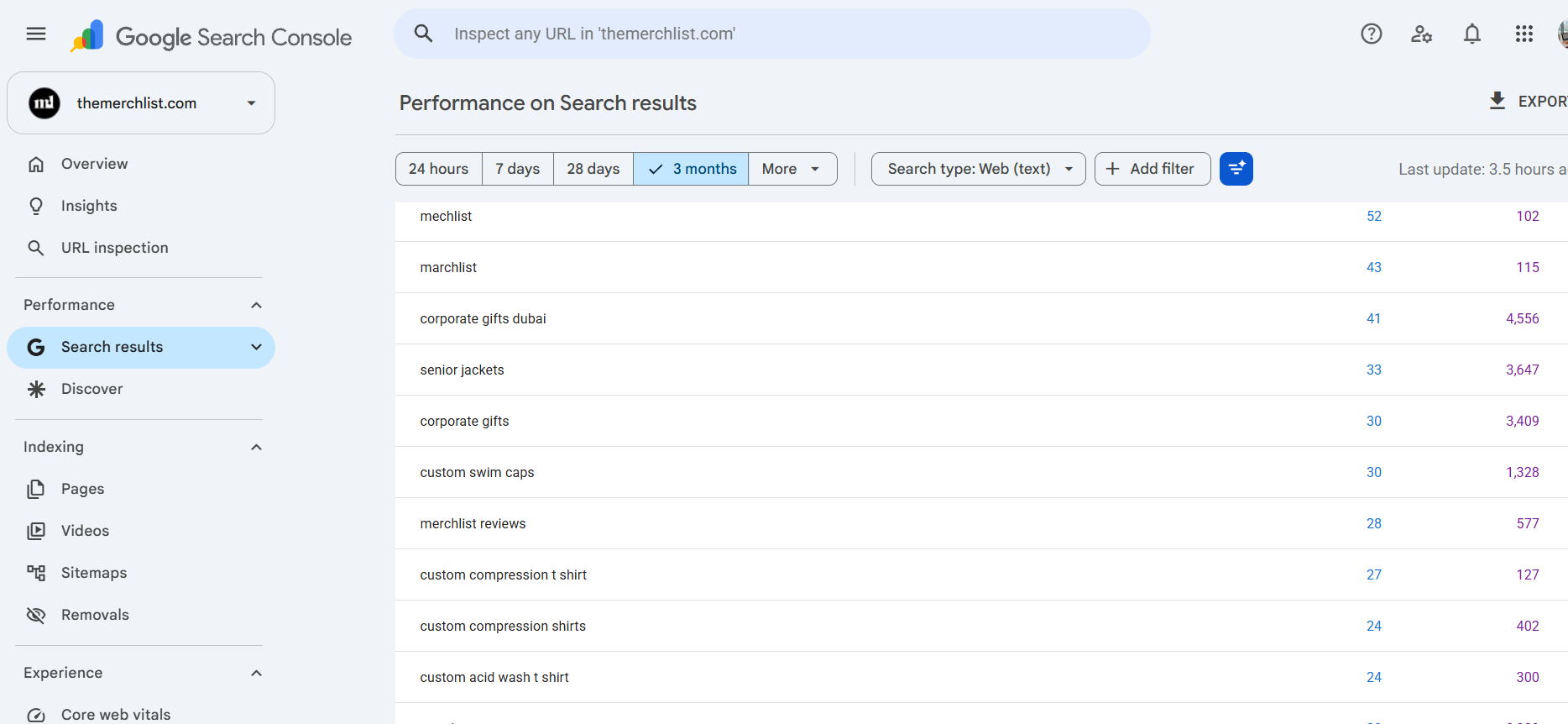Open users and permissions settings icon
This screenshot has width=1568, height=724.
[1421, 34]
